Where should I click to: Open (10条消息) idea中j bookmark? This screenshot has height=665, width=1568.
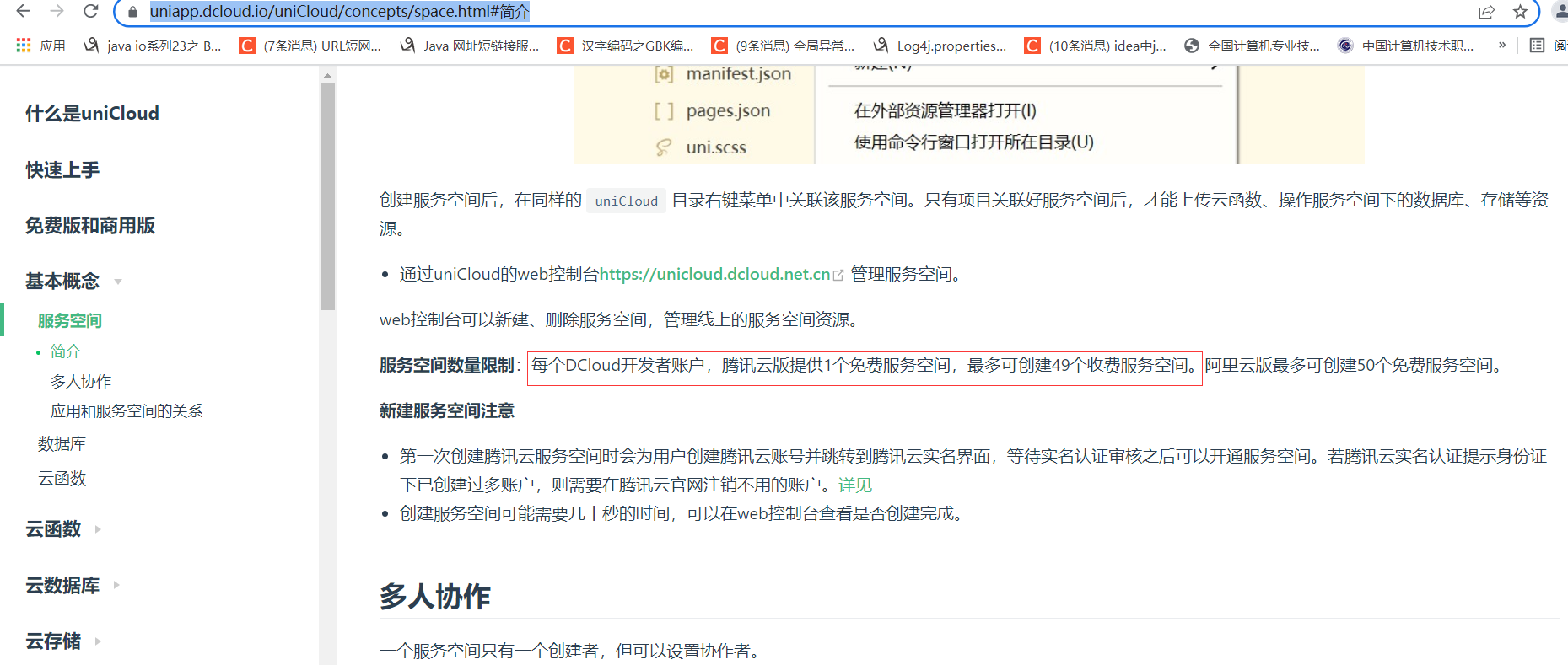(1095, 46)
